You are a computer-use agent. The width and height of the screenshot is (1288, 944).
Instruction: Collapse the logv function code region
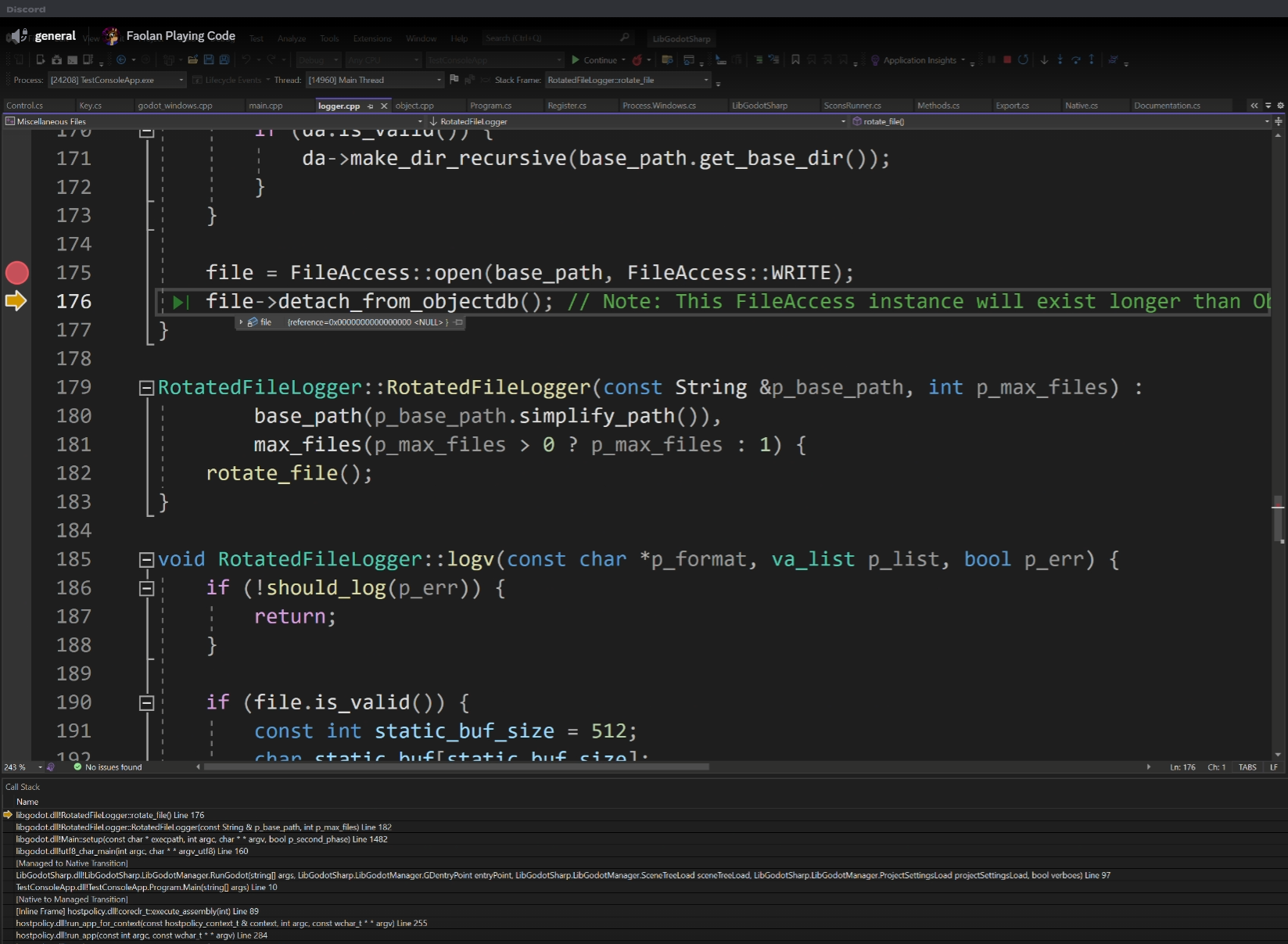tap(146, 559)
